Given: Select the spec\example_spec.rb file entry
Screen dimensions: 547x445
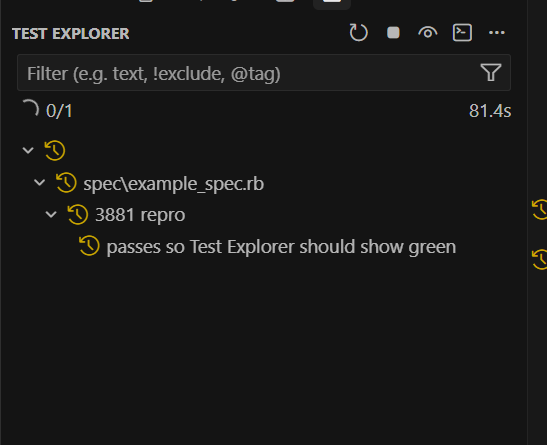Looking at the screenshot, I should 173,184.
